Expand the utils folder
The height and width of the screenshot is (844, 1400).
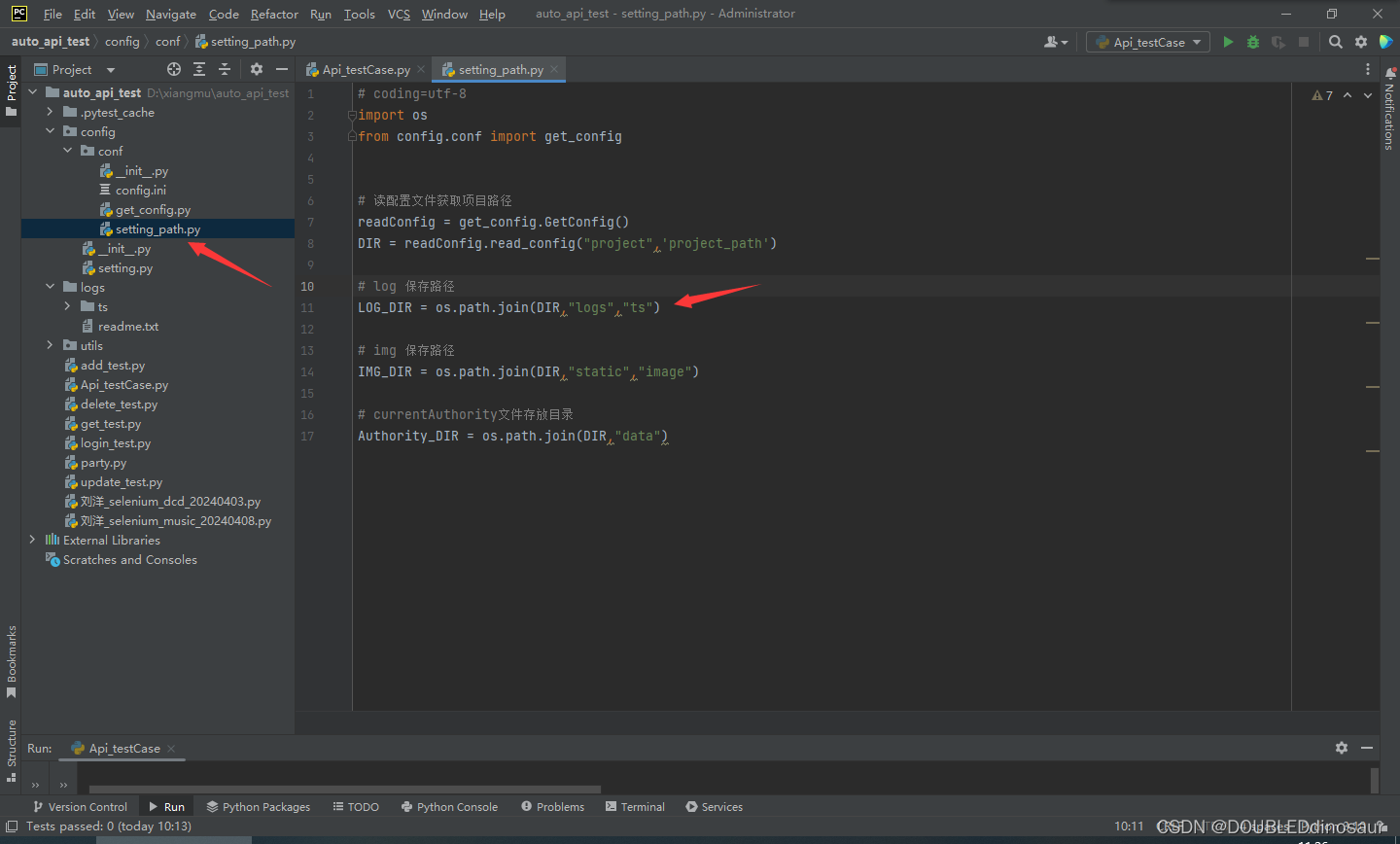(x=49, y=345)
